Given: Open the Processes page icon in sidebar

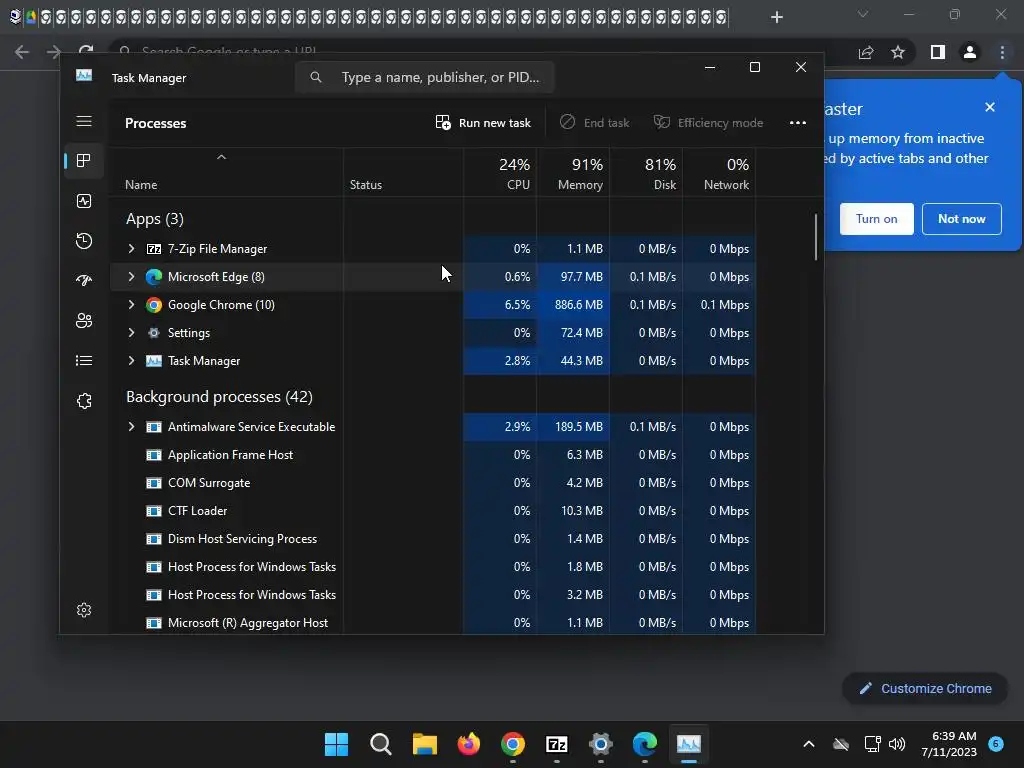Looking at the screenshot, I should [84, 161].
